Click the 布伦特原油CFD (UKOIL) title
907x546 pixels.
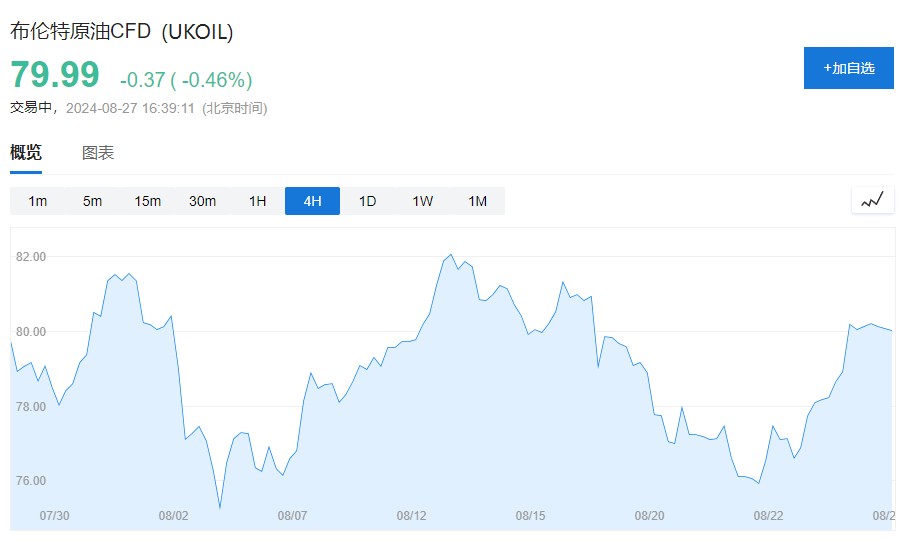click(122, 32)
